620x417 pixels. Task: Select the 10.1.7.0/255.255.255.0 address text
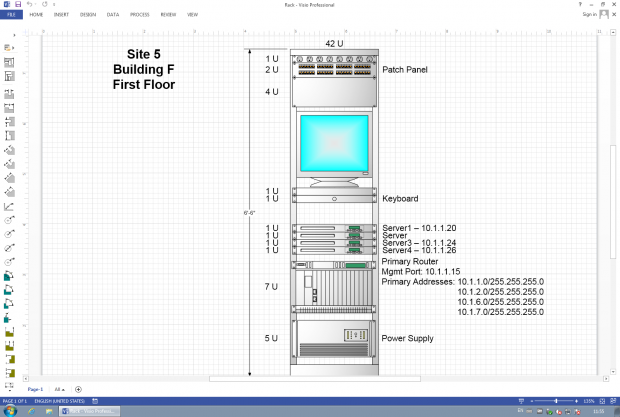pyautogui.click(x=501, y=312)
